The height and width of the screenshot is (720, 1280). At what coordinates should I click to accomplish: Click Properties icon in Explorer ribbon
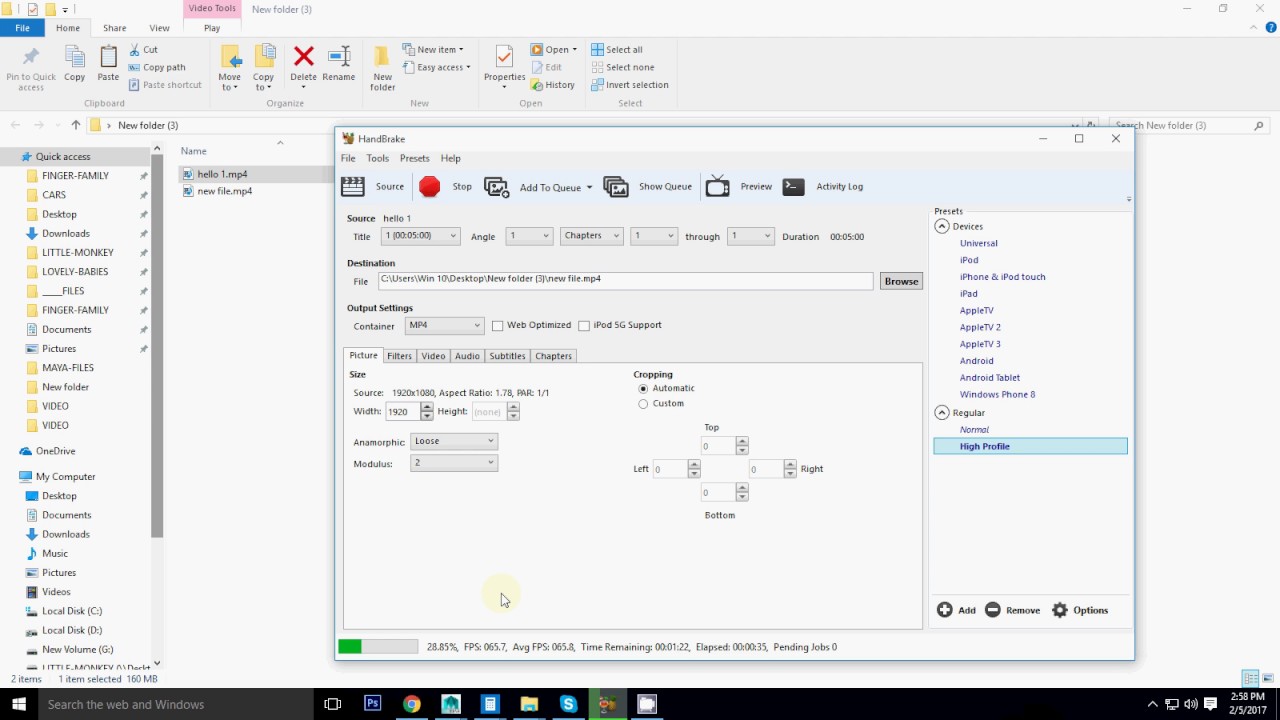[504, 56]
